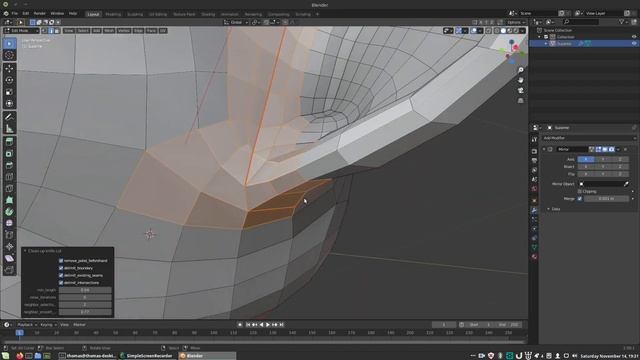The image size is (640, 360).
Task: Select the Poly Build tool
Action: (x=9, y=200)
